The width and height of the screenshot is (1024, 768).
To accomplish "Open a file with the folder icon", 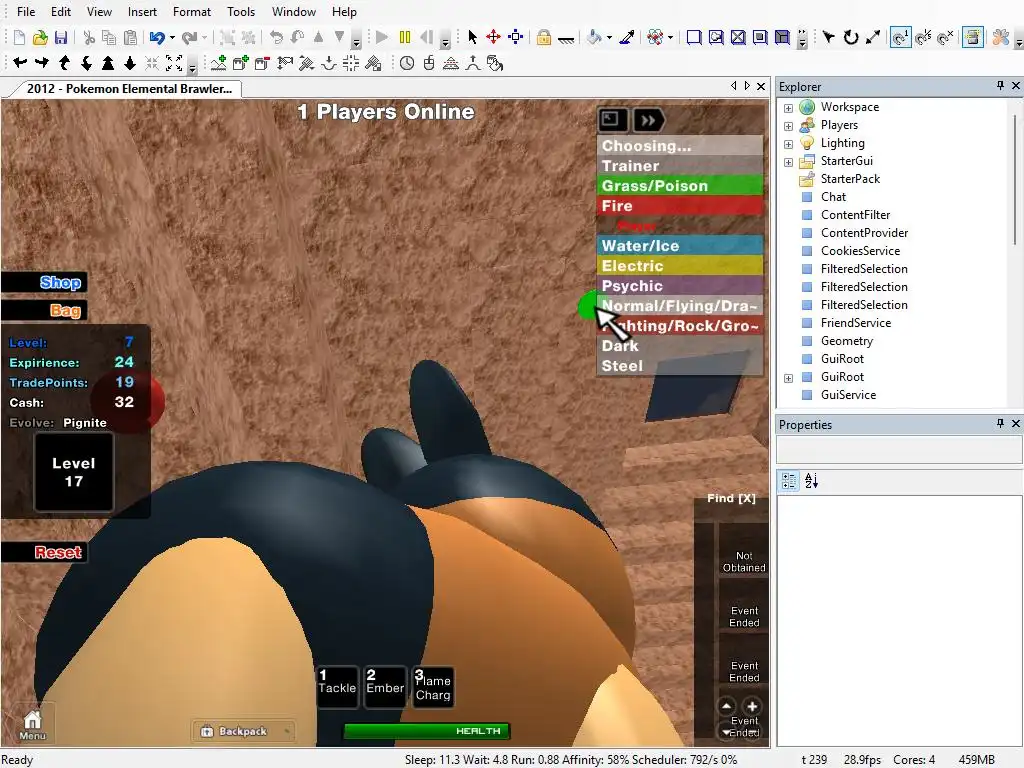I will coord(40,37).
